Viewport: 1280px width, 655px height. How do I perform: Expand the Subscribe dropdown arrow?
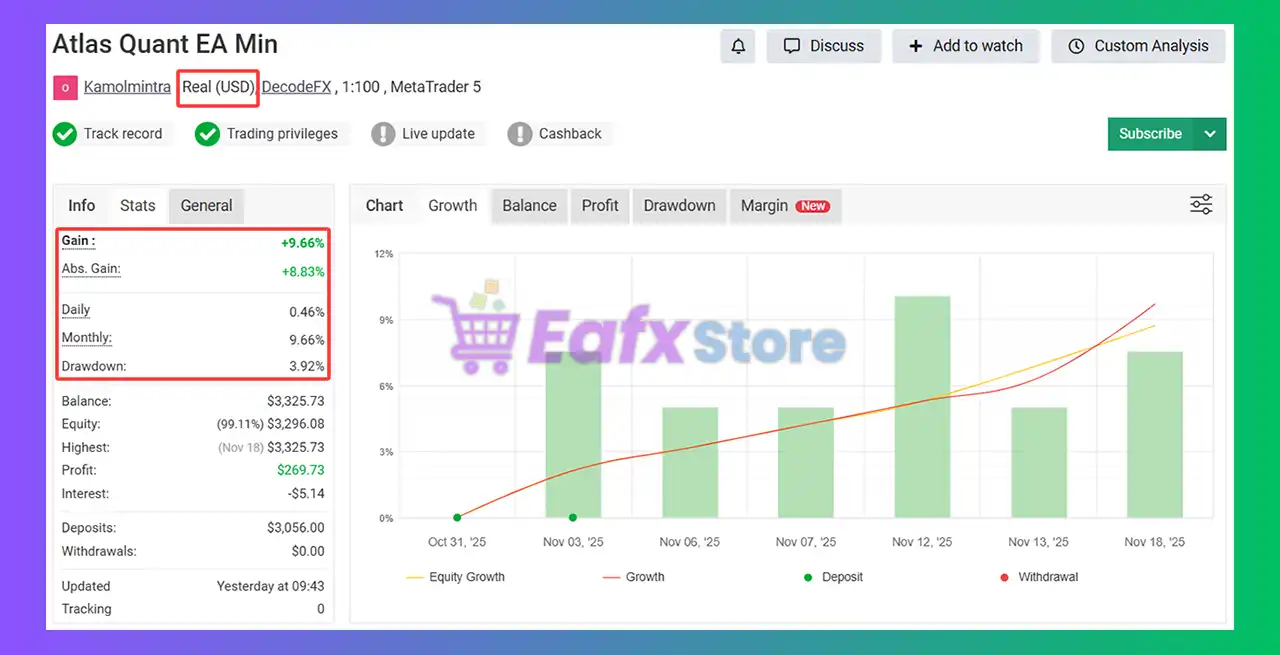point(1210,133)
